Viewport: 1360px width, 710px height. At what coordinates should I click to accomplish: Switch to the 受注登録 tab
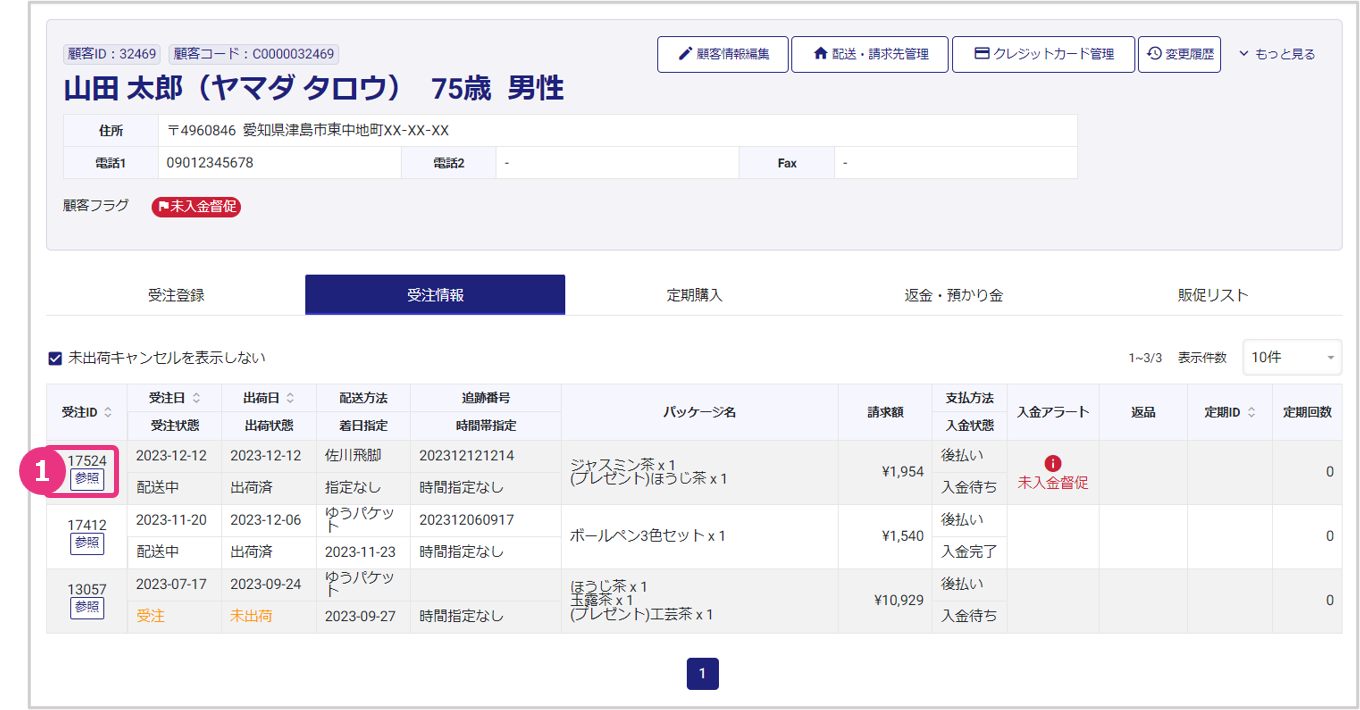[x=176, y=295]
